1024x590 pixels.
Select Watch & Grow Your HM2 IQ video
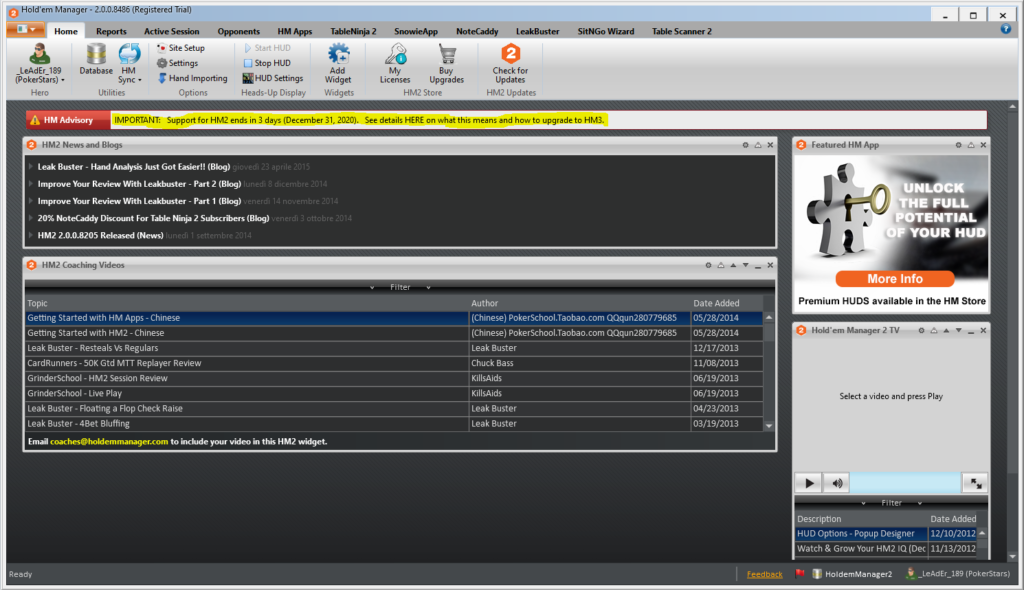[886, 549]
